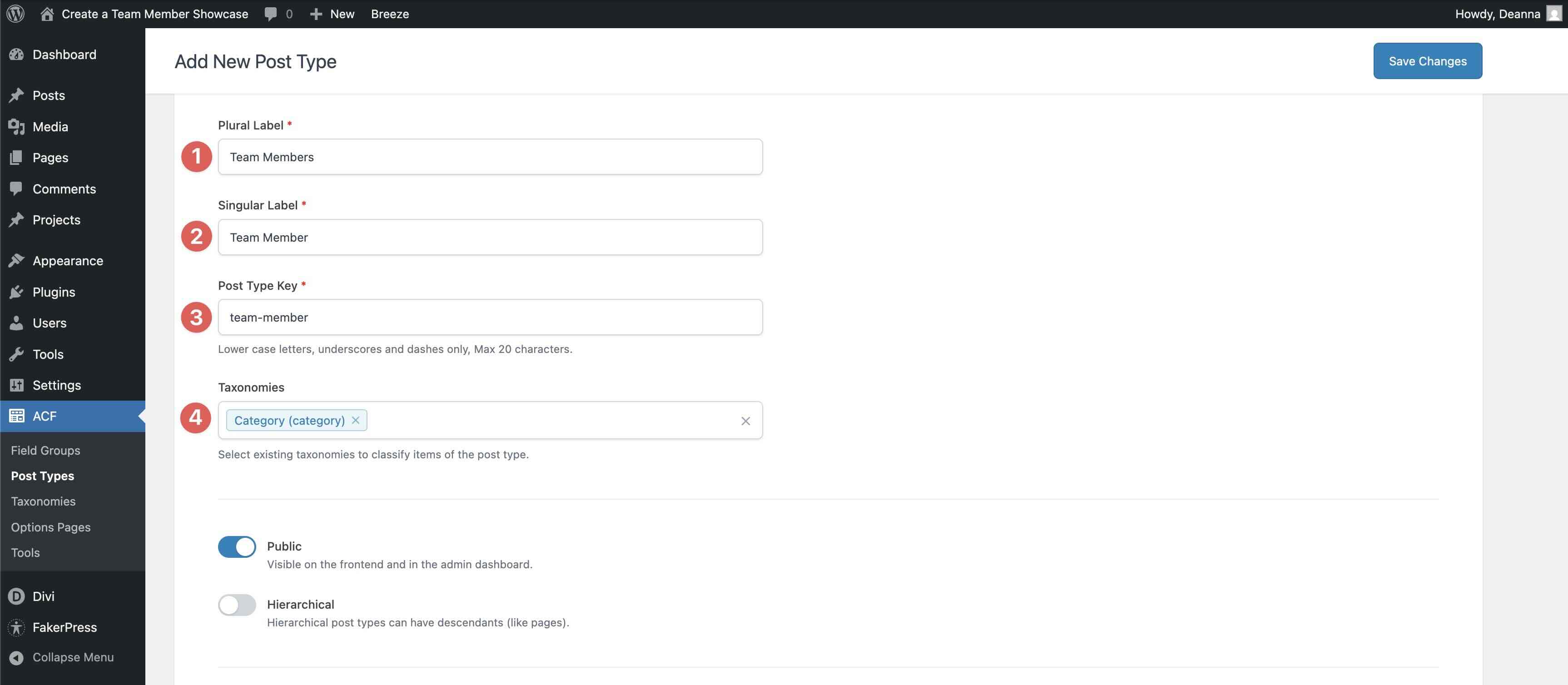
Task: Open the Taxonomies selection field
Action: click(548, 420)
